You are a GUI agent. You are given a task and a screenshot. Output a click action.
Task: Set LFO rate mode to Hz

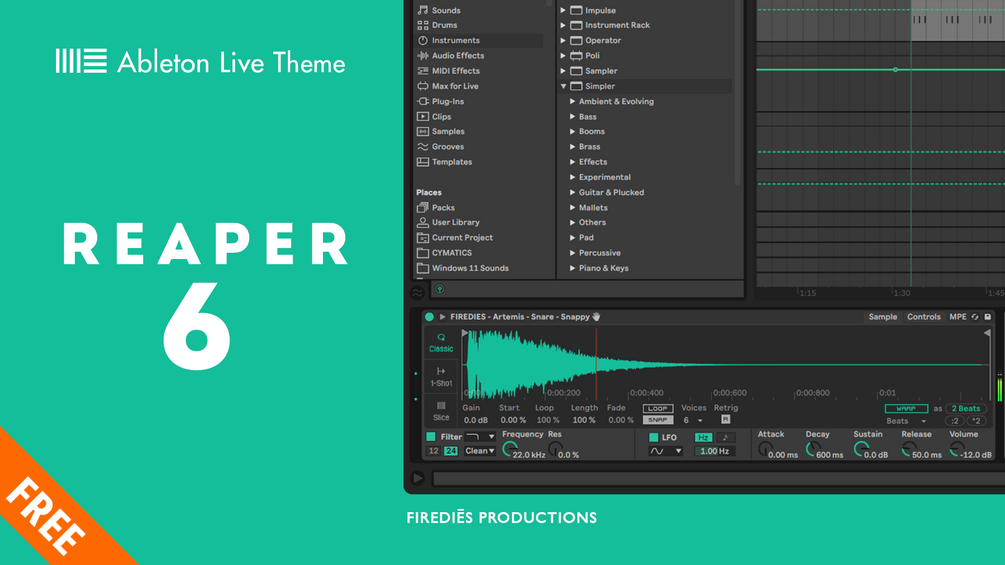coord(703,438)
